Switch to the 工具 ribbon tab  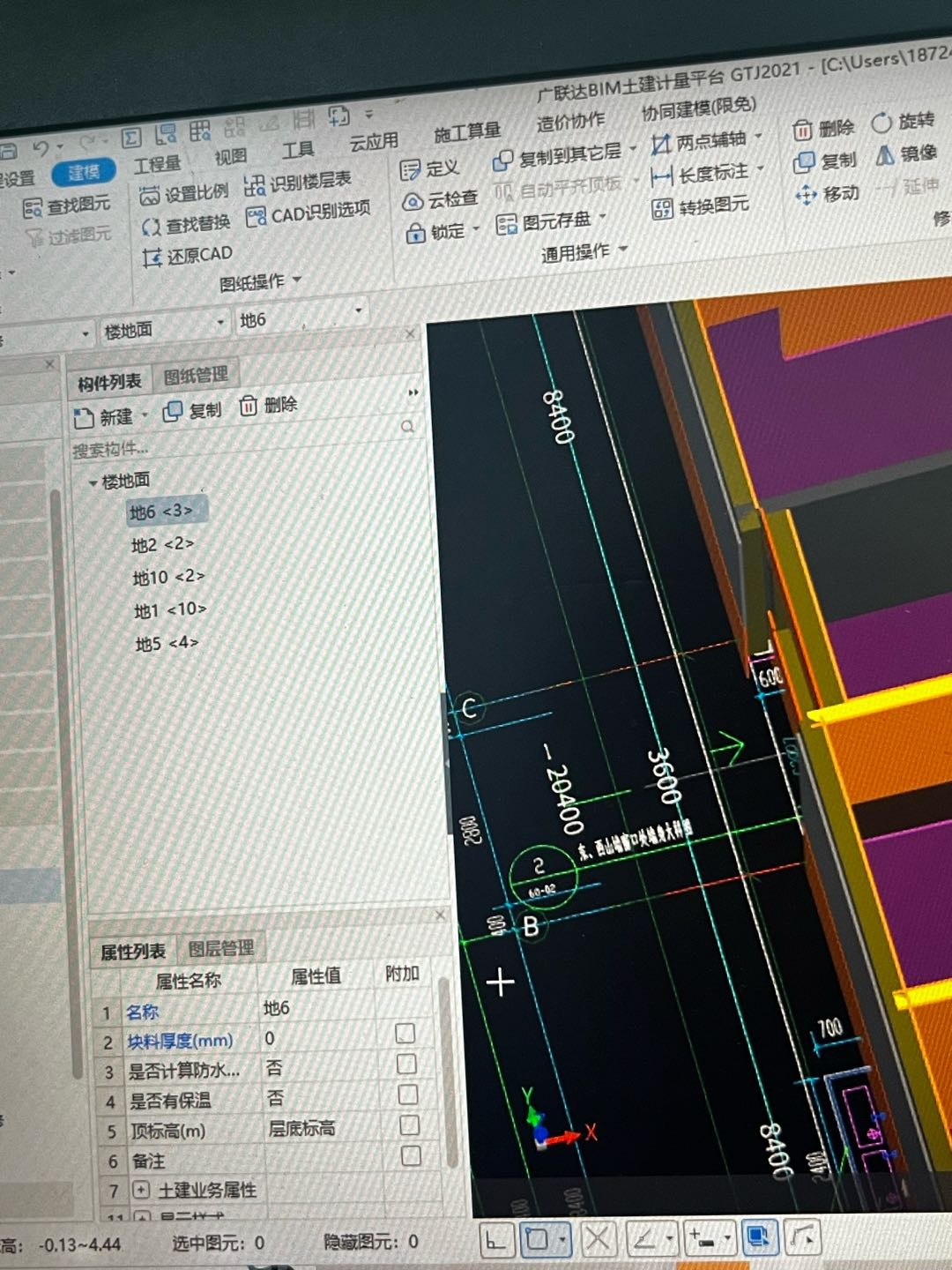[297, 150]
